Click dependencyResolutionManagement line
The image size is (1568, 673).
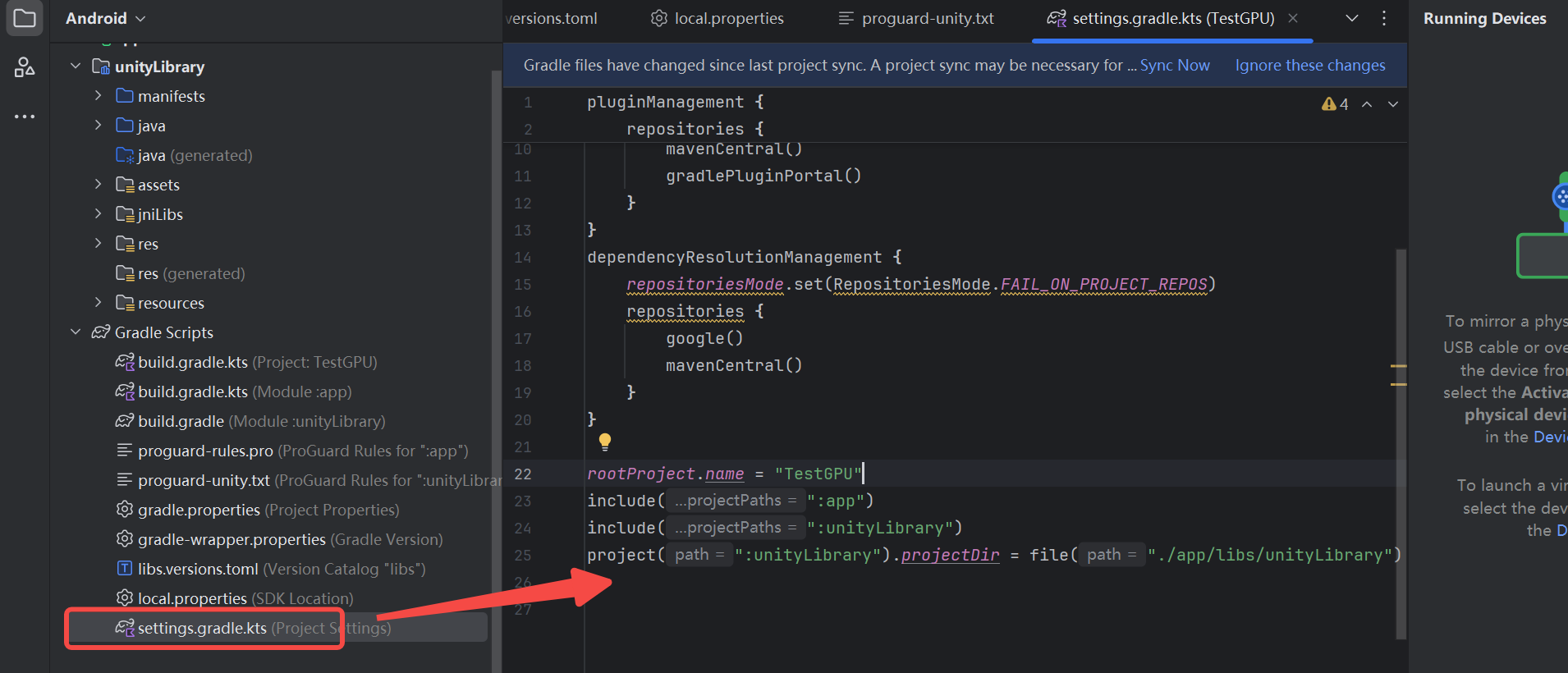[744, 257]
